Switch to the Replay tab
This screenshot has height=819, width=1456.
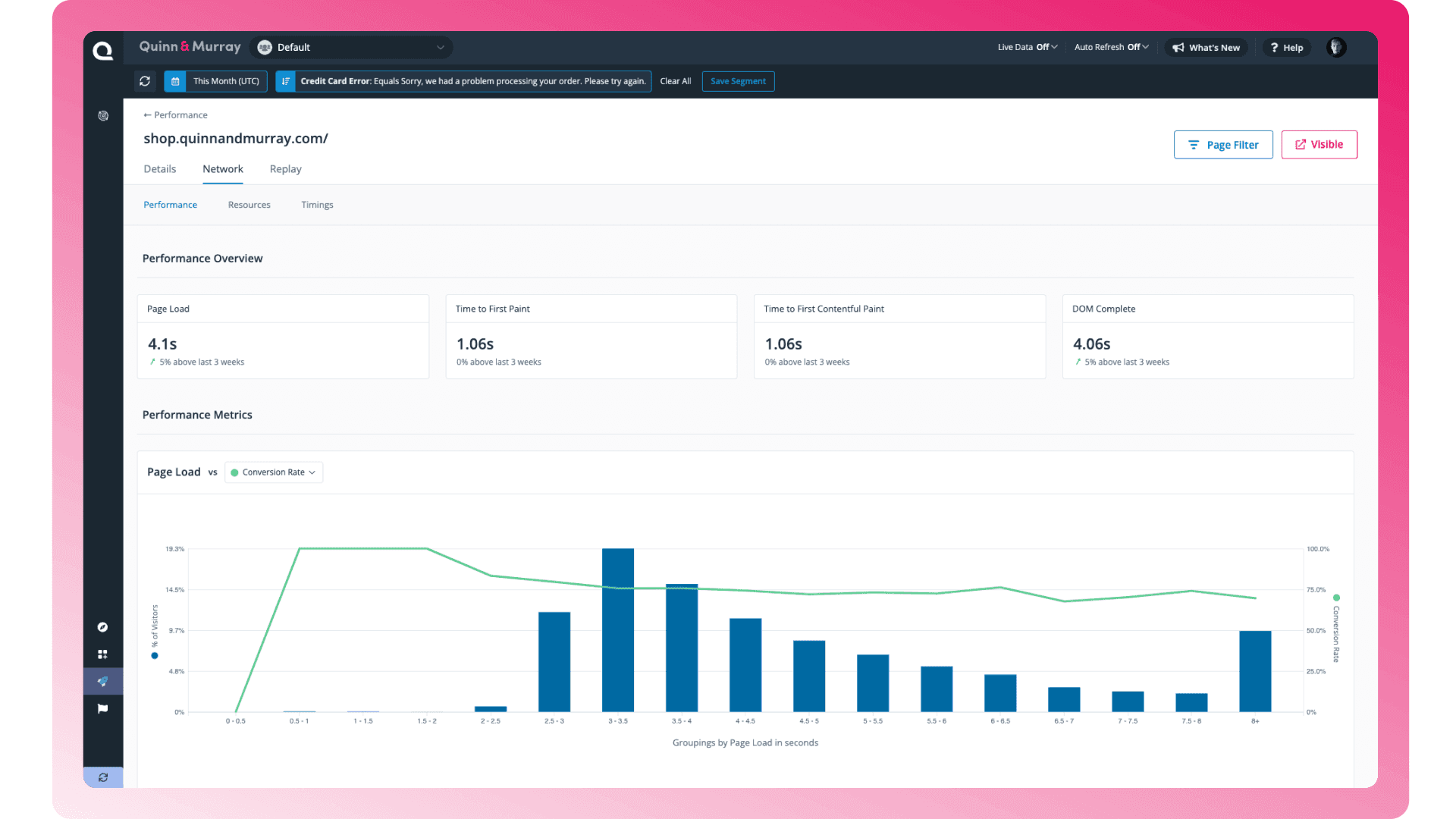point(285,169)
